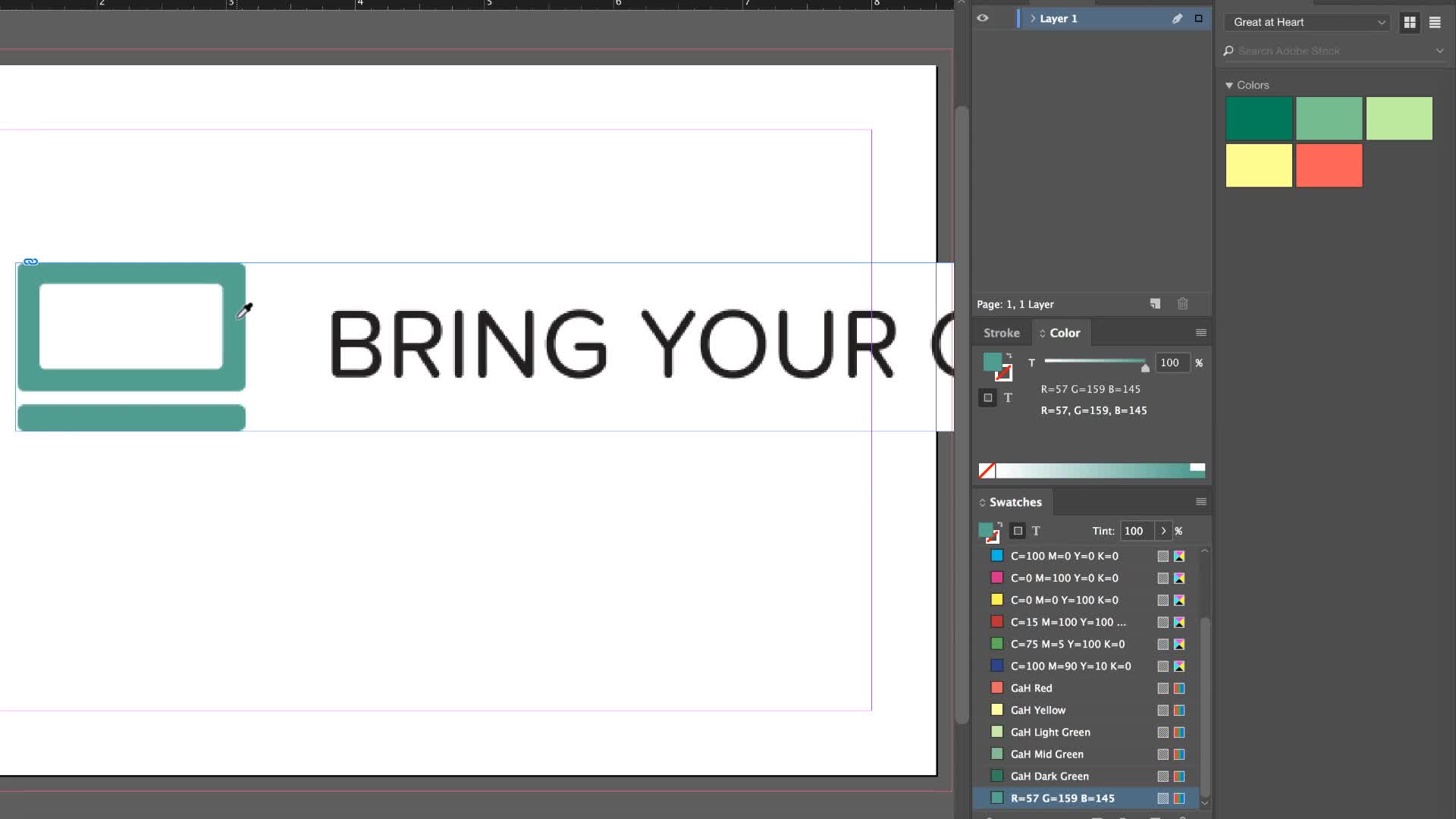The image size is (1456, 819).
Task: Set formatting to text in Color panel
Action: click(x=1008, y=397)
